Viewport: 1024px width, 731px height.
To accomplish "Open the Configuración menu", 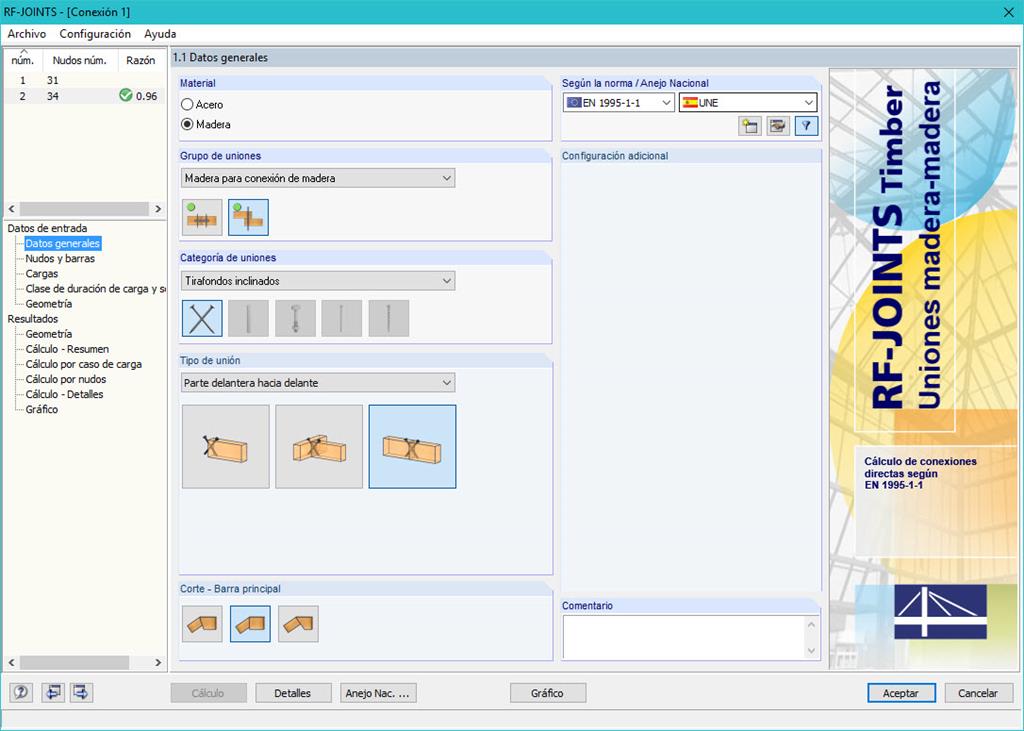I will [x=95, y=34].
